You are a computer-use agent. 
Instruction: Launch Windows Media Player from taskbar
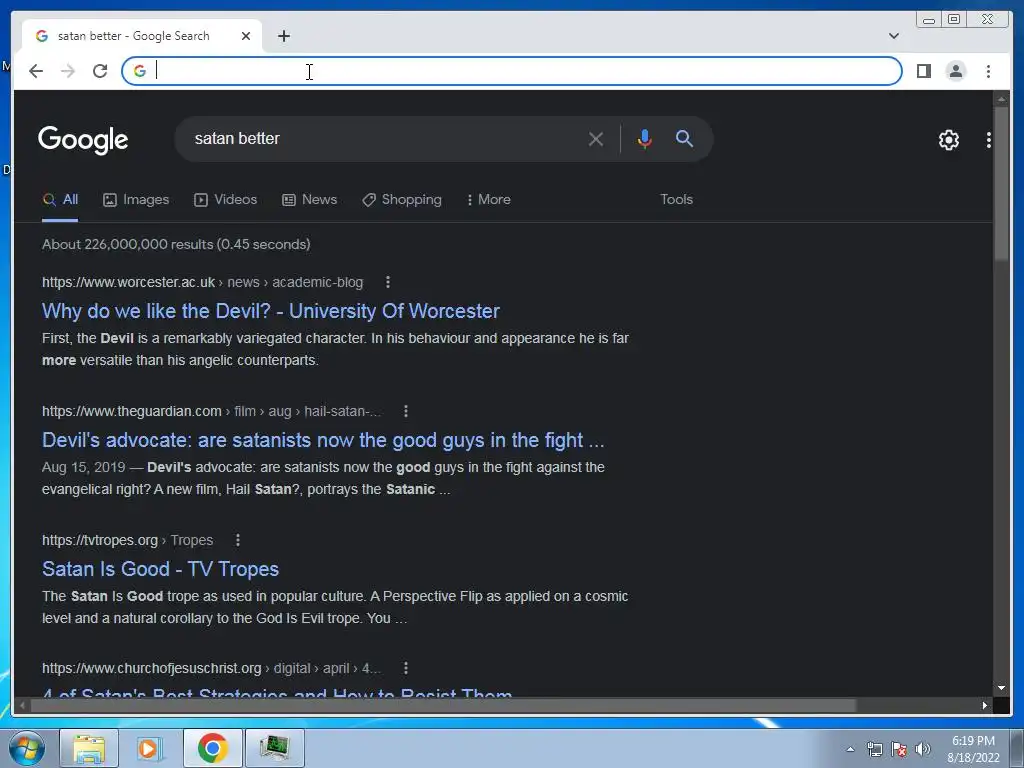pos(149,748)
